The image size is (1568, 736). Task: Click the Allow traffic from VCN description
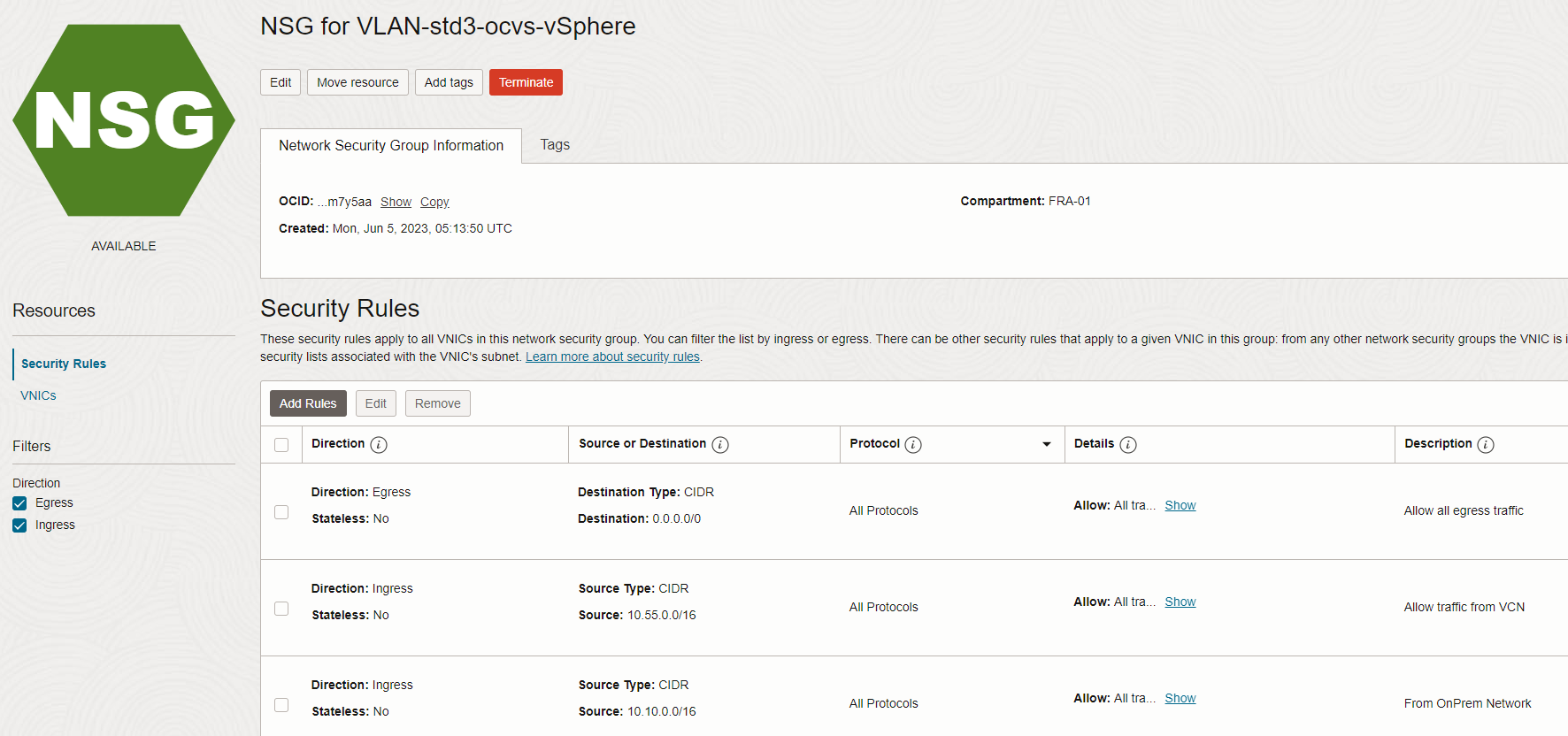pos(1464,607)
